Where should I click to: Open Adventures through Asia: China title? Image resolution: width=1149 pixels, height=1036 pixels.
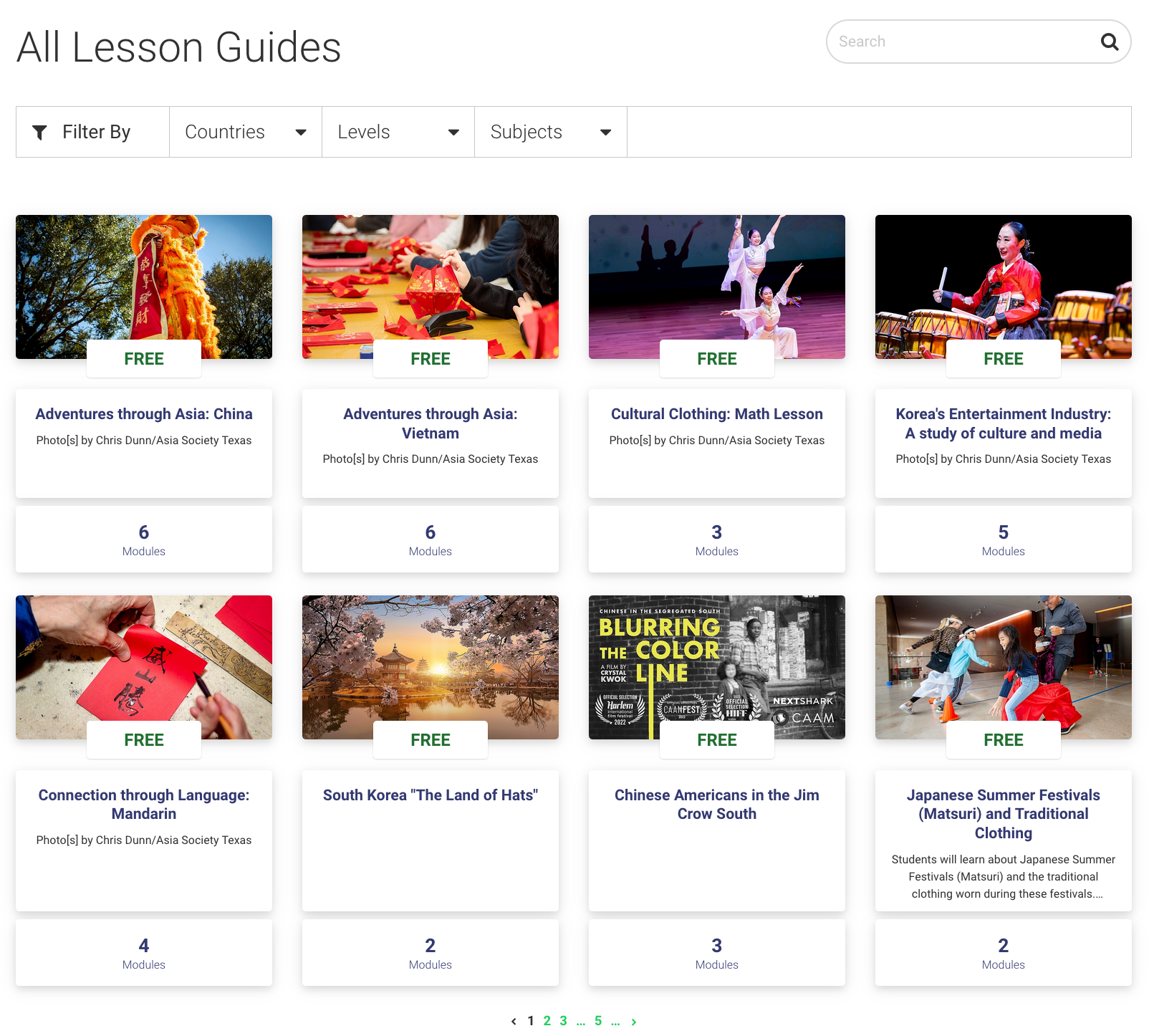coord(144,414)
